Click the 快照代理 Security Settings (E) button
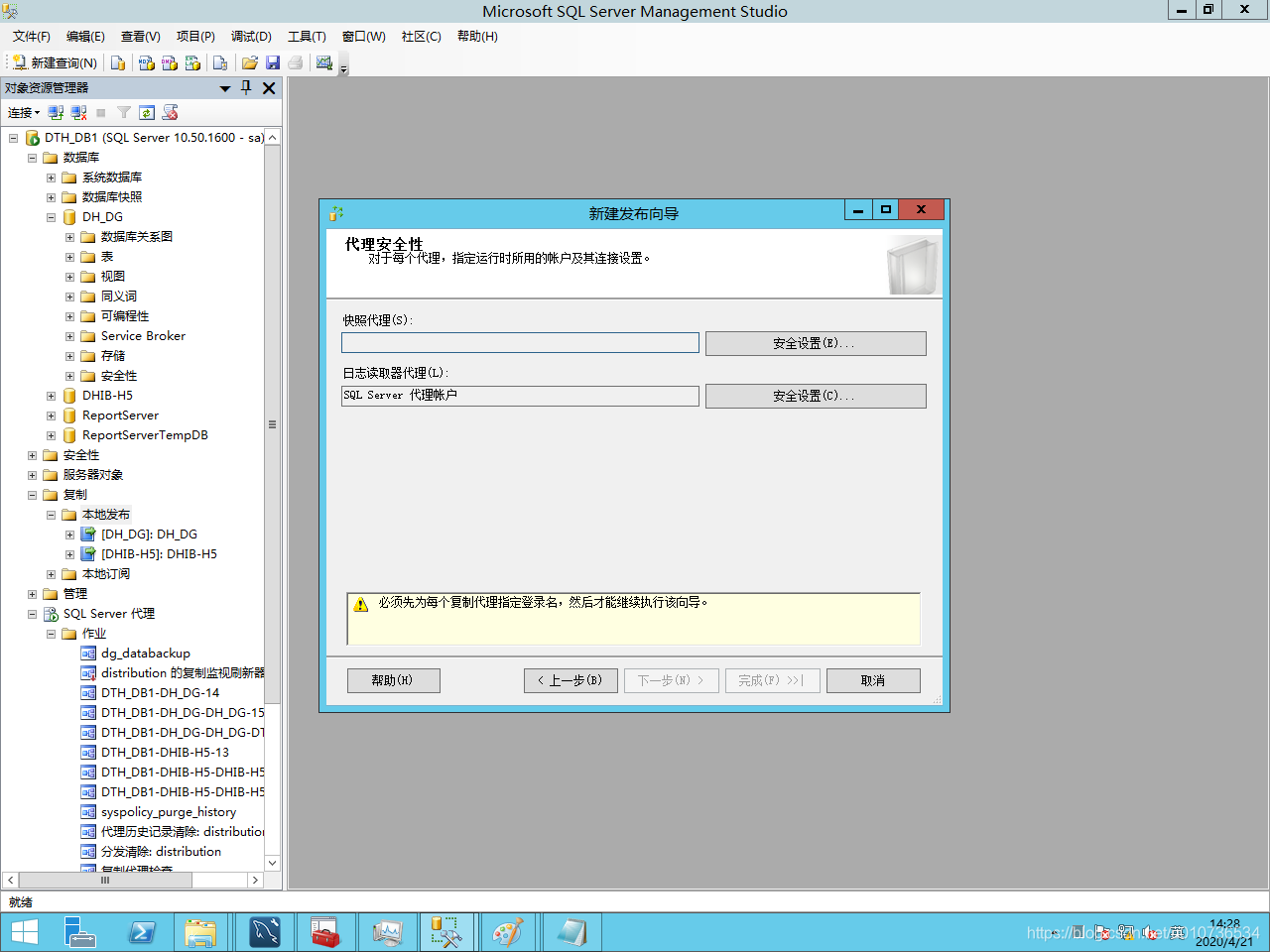The width and height of the screenshot is (1270, 952). coord(816,343)
